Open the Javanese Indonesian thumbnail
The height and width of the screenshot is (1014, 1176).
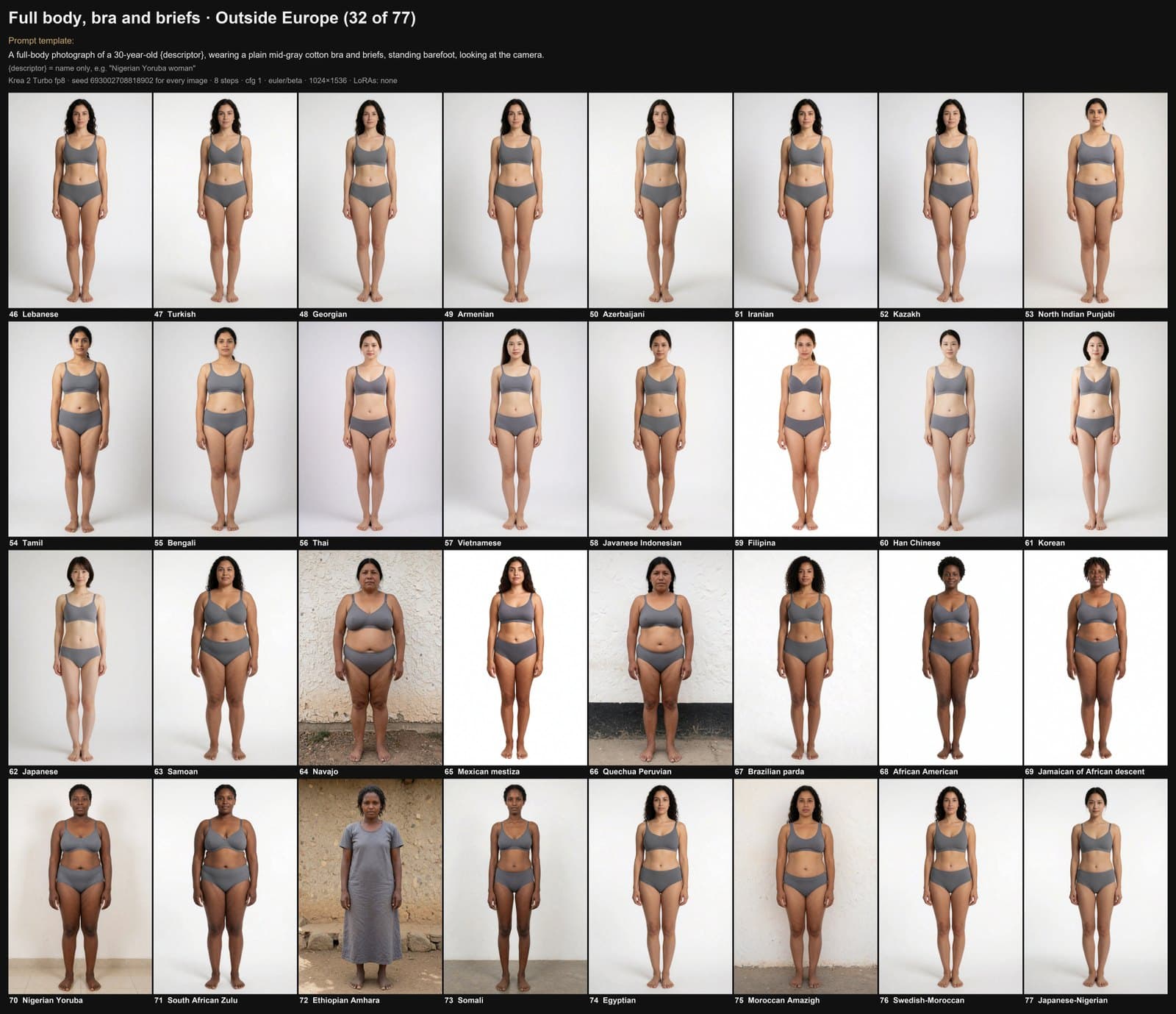[660, 429]
